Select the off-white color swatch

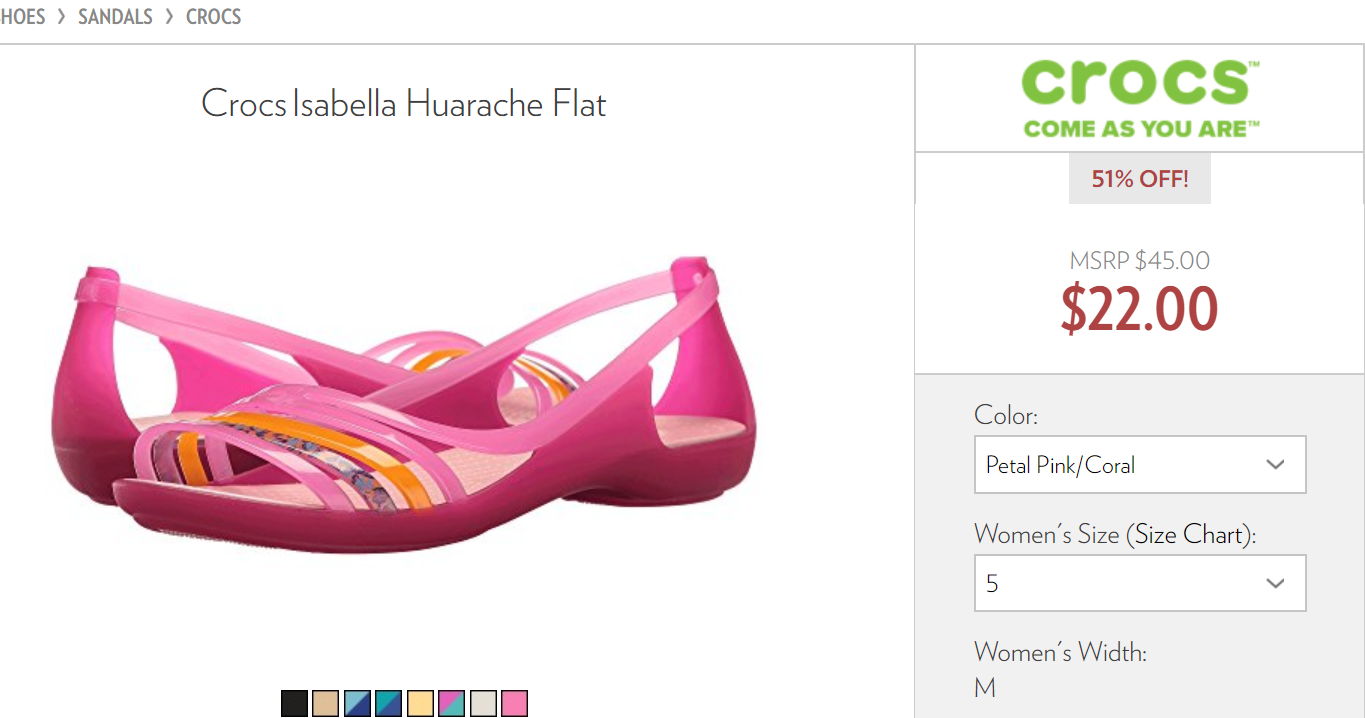click(x=483, y=704)
